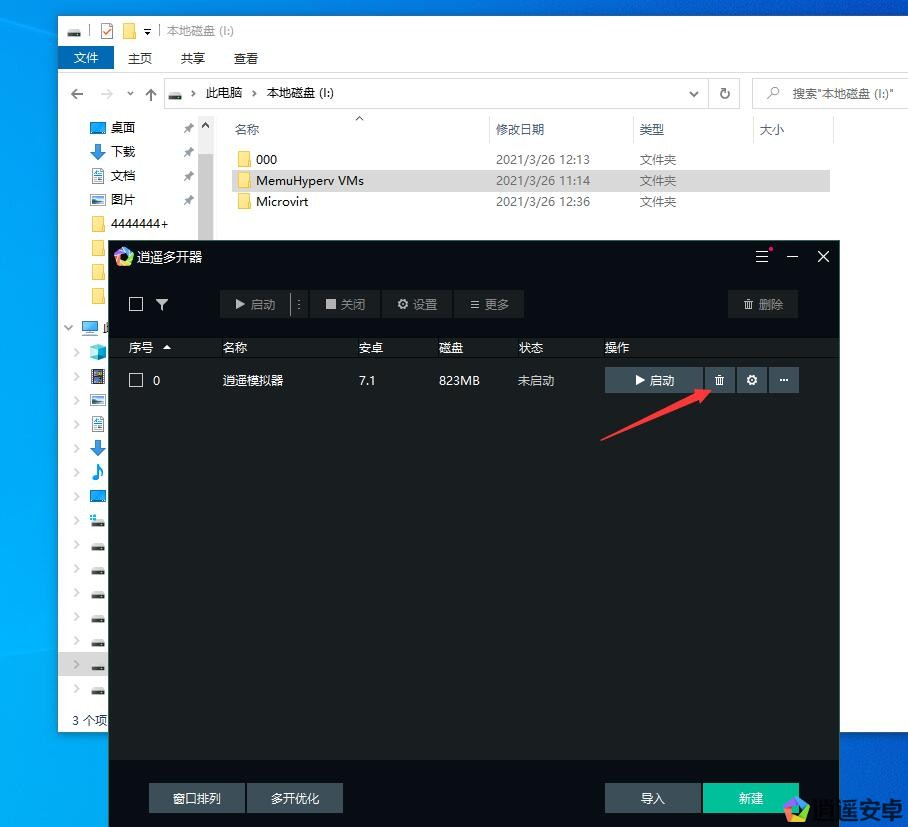Click the green 新建 button

(x=751, y=798)
